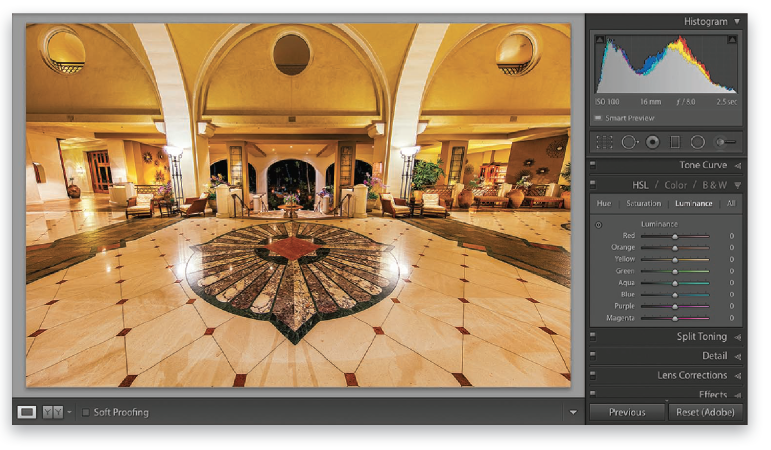Collapse the Histogram panel
The image size is (771, 450).
coord(738,21)
